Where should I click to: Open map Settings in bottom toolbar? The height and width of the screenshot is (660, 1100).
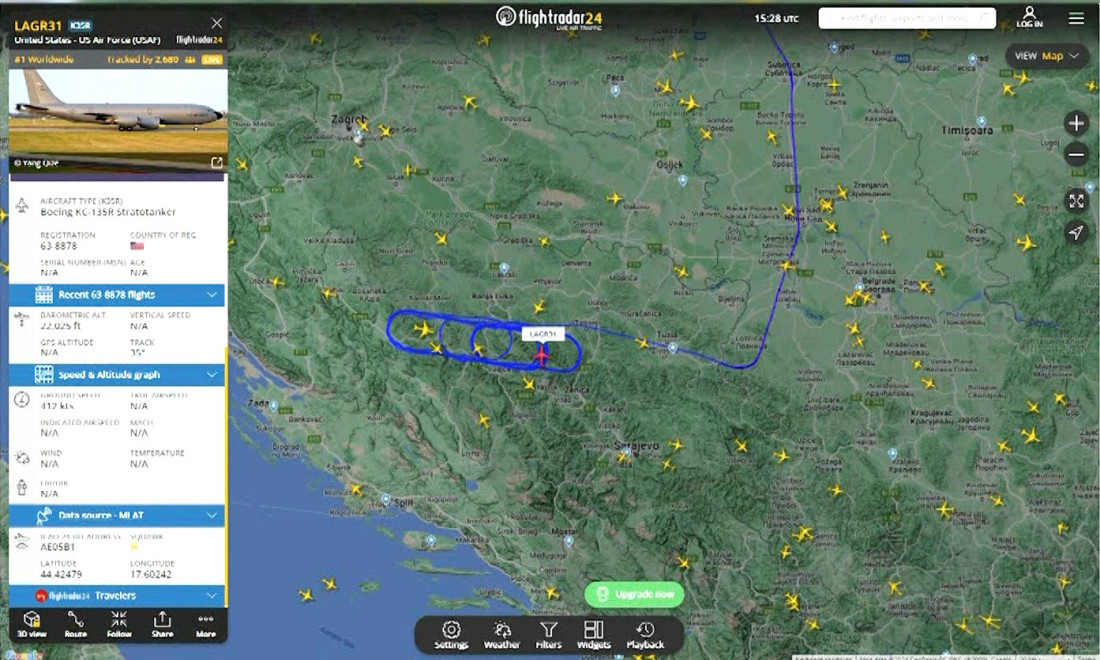(451, 634)
